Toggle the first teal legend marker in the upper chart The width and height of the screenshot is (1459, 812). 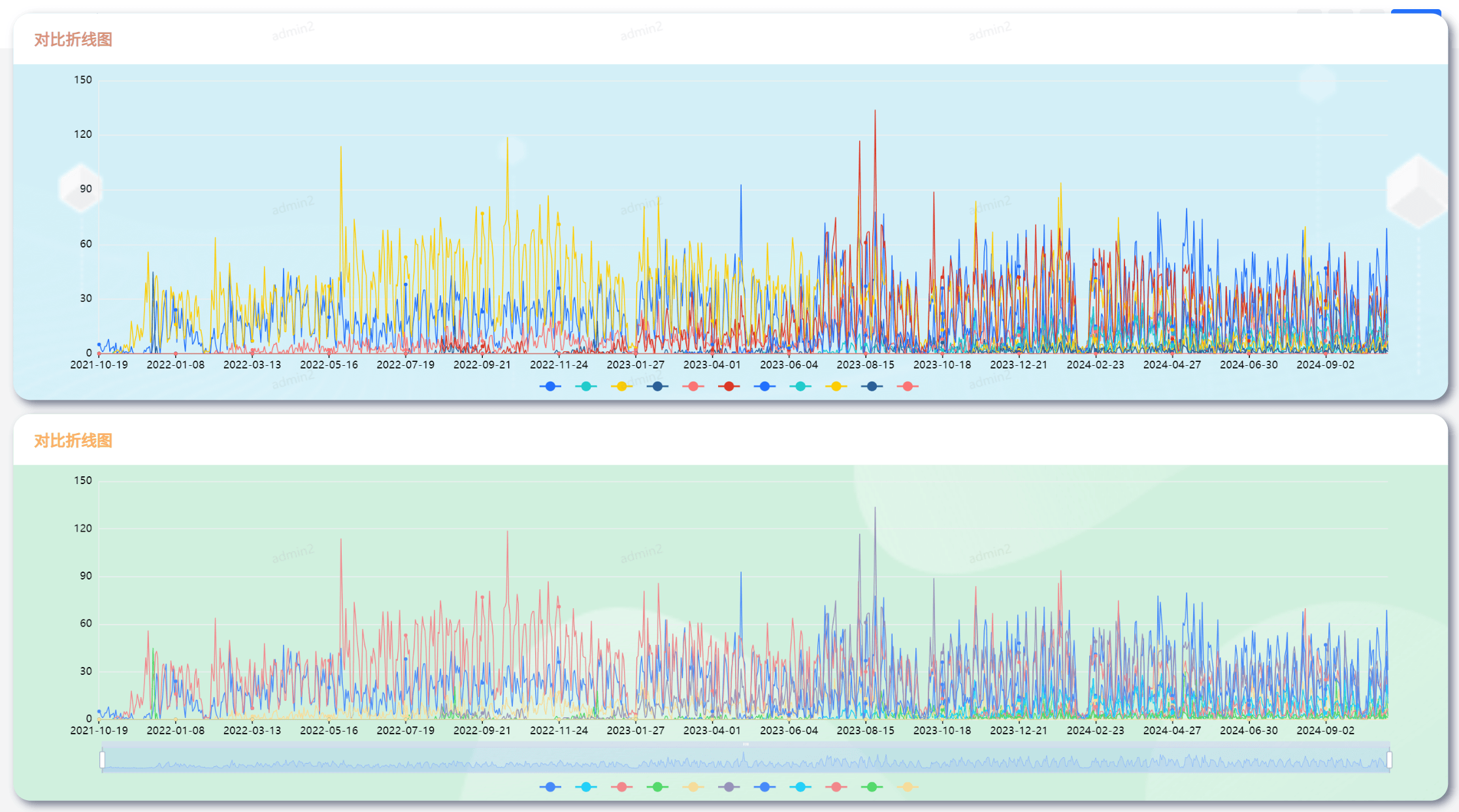586,387
